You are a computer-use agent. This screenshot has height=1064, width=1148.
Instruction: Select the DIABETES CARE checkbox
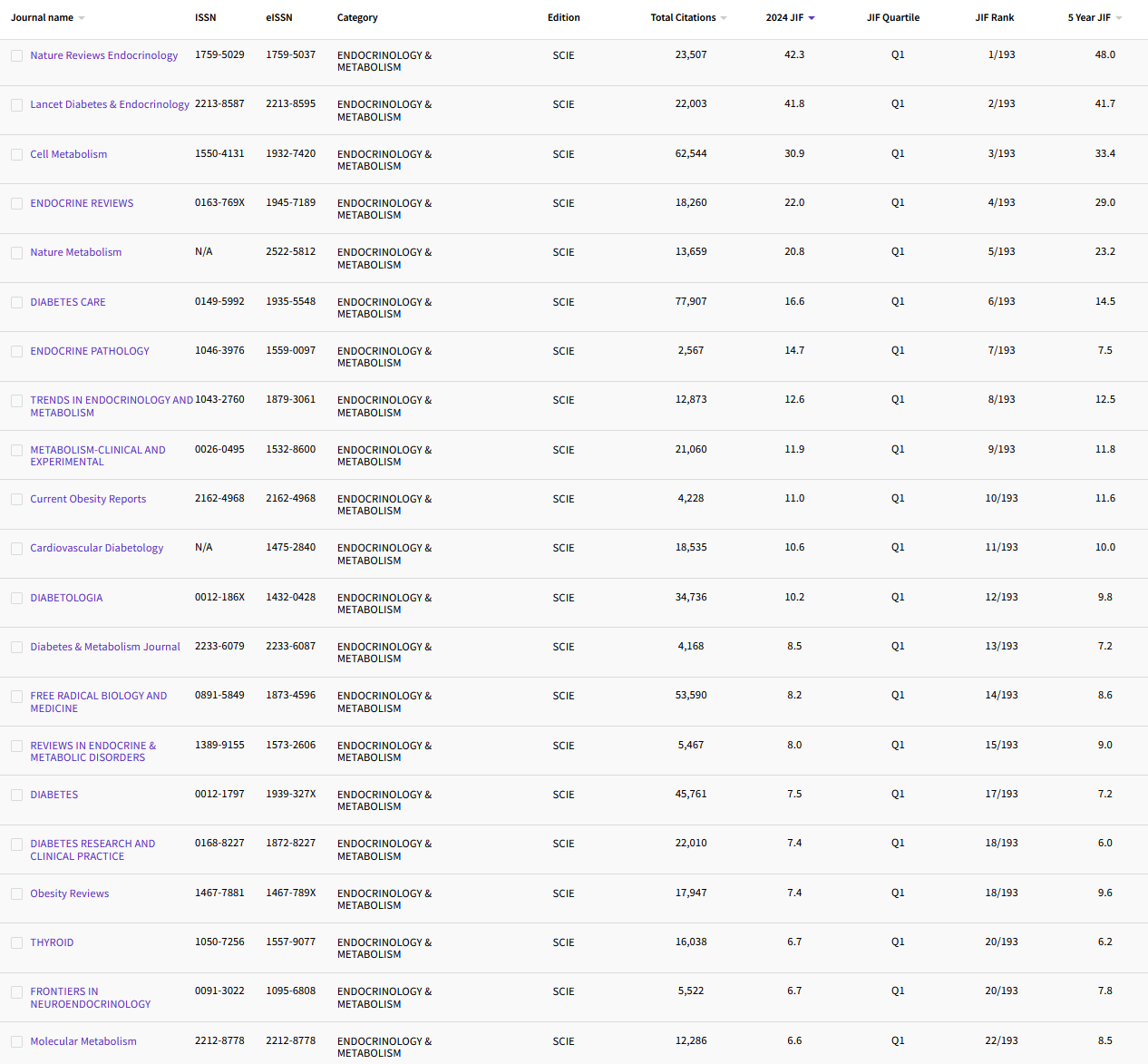[x=16, y=302]
